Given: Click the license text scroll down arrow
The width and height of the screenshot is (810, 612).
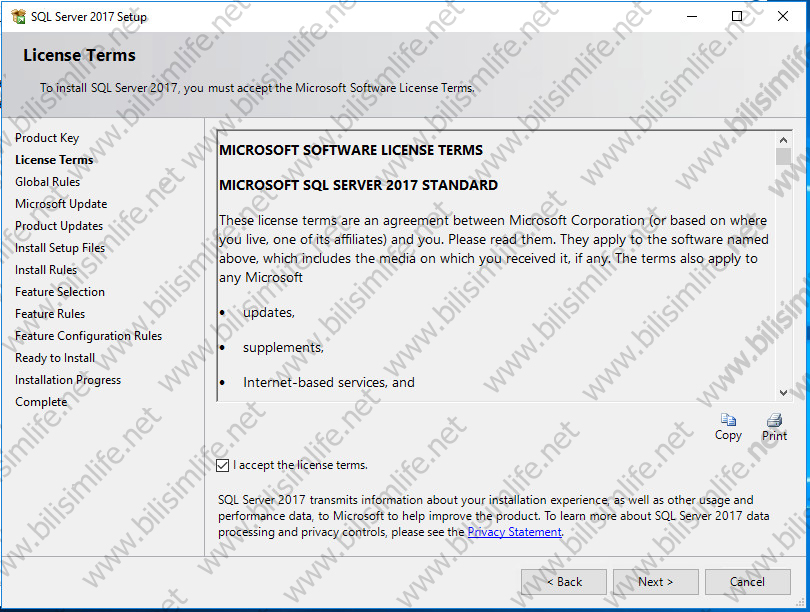Looking at the screenshot, I should coord(783,393).
